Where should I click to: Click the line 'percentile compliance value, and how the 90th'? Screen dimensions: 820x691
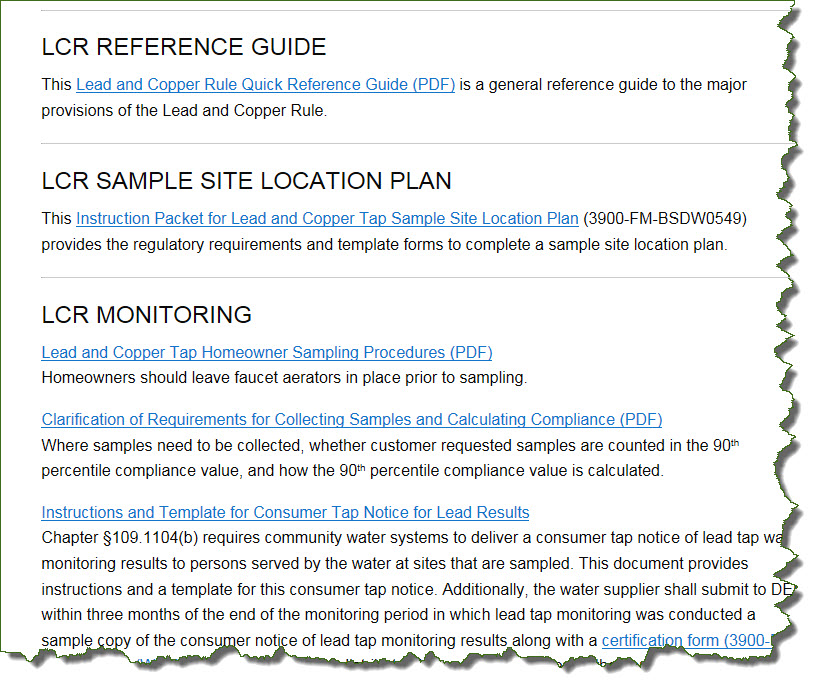[x=351, y=470]
